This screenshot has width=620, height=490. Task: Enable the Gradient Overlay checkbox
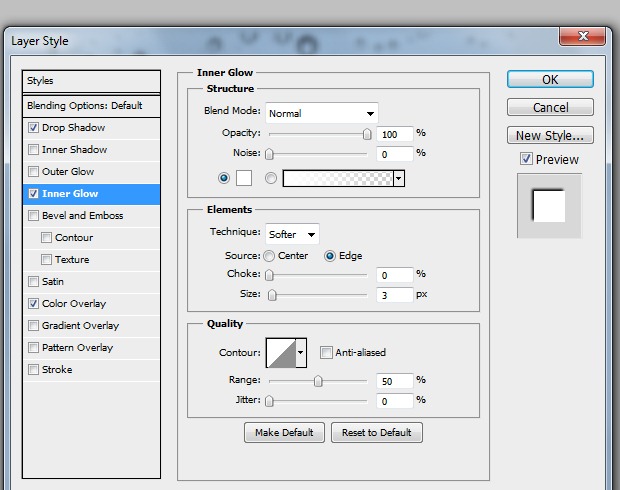33,325
